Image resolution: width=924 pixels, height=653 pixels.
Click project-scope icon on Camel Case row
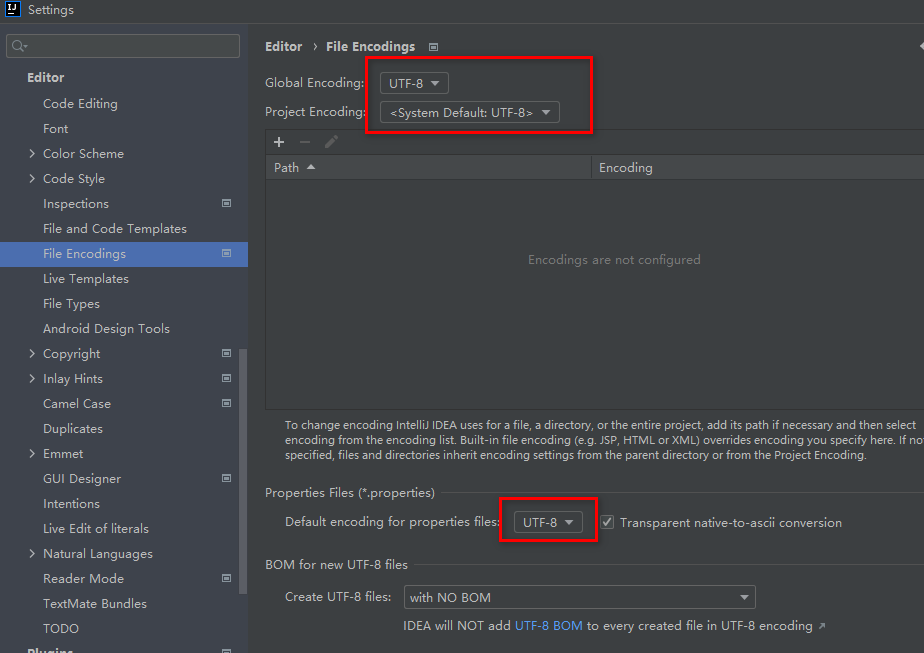(x=226, y=404)
